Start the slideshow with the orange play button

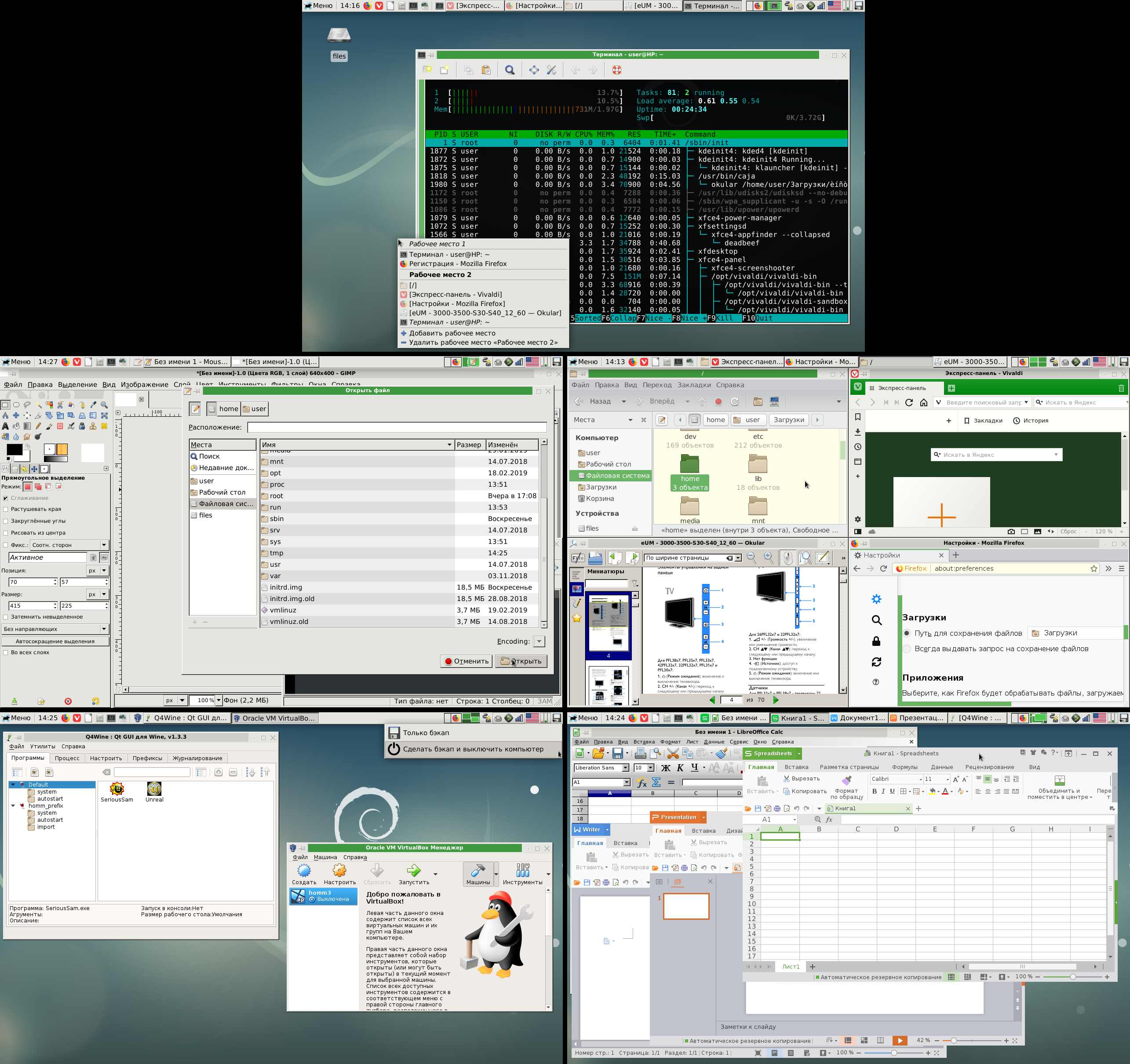coord(900,1040)
